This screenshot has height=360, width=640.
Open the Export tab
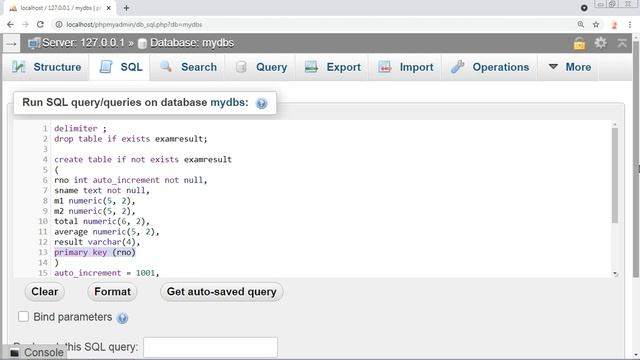pos(333,67)
